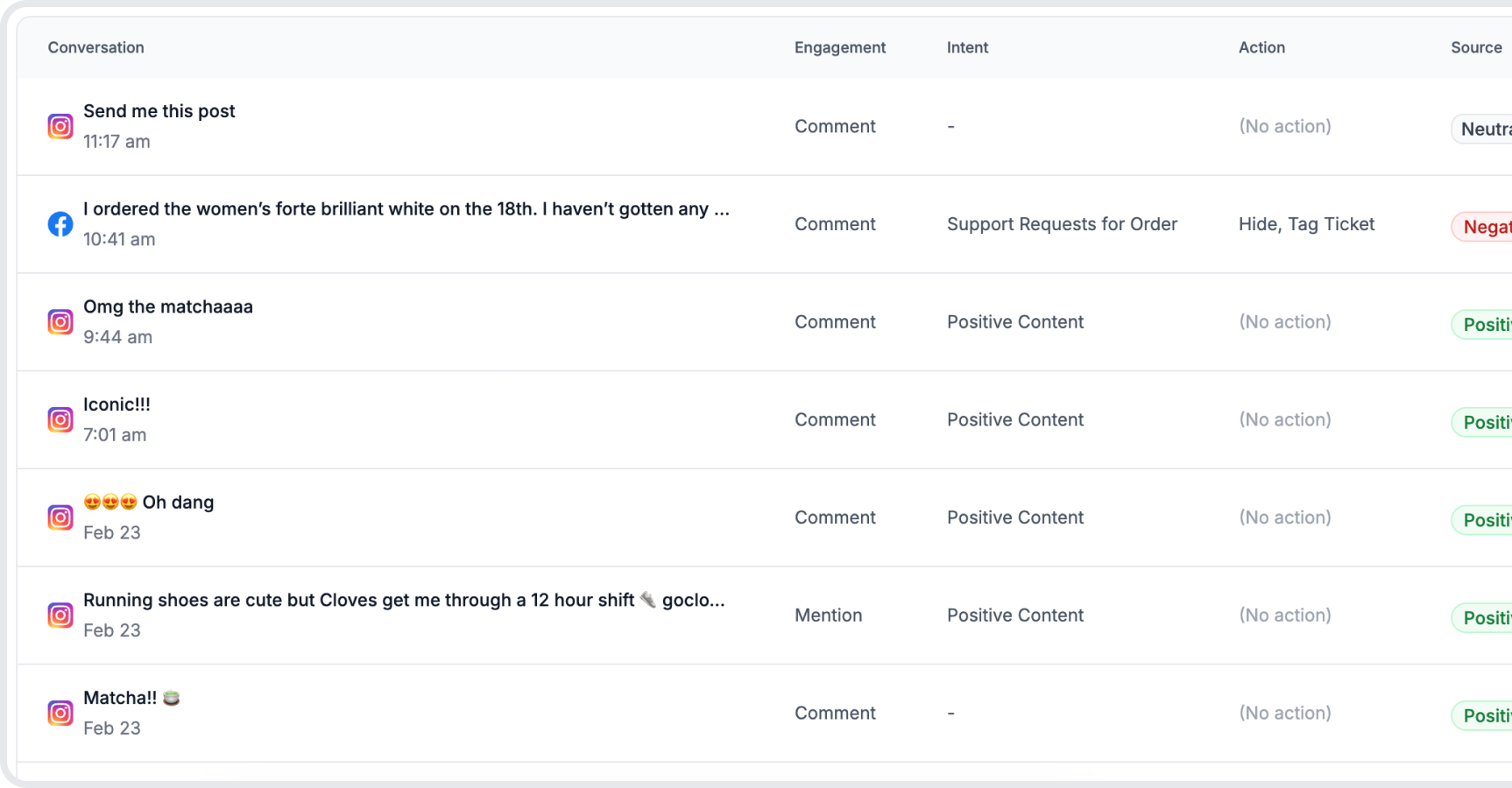Click the Engagement column header

839,47
